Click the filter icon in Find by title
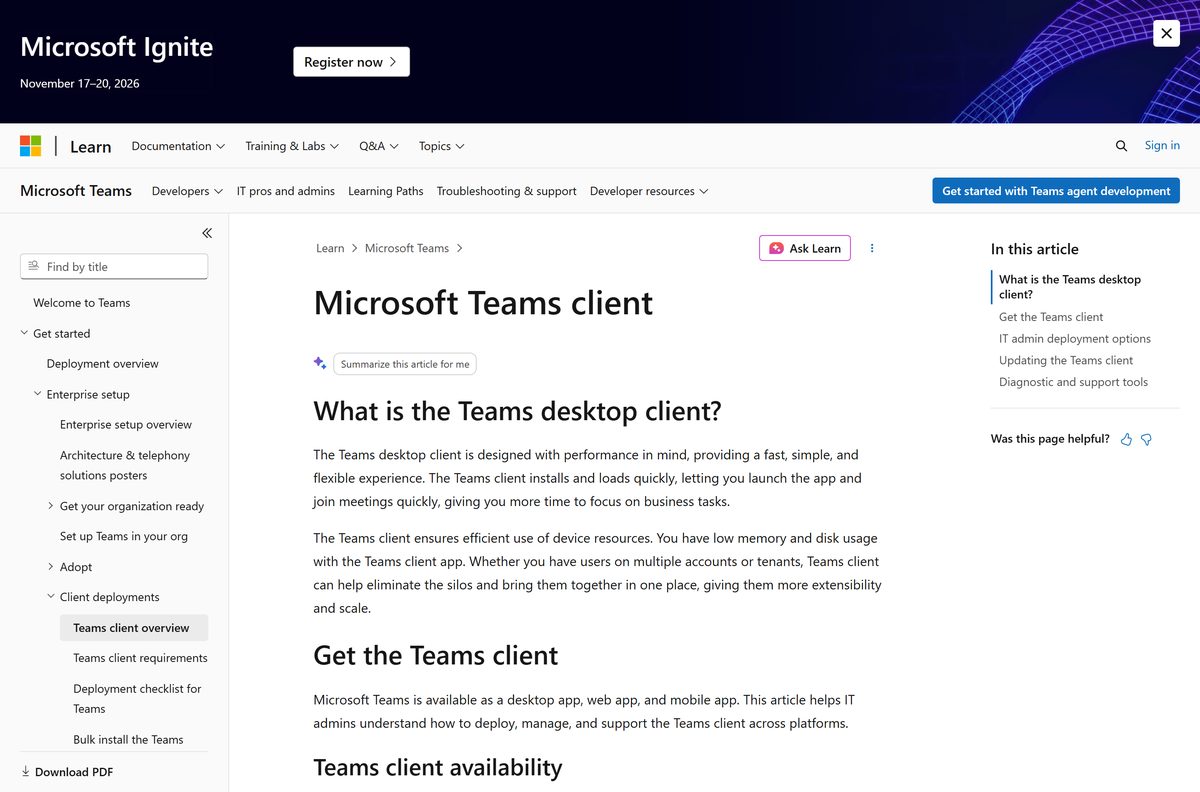This screenshot has height=792, width=1200. (x=34, y=266)
